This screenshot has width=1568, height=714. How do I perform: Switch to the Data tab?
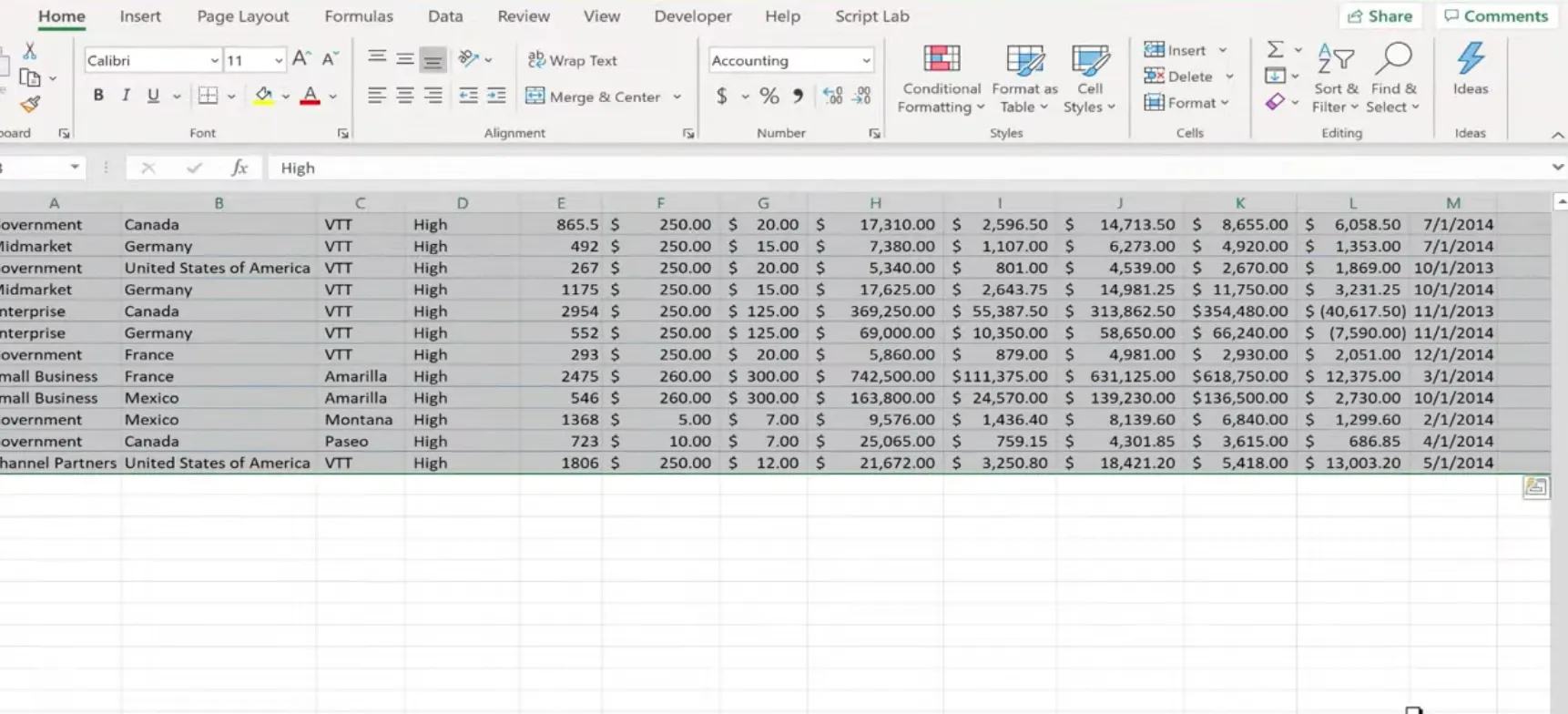445,16
